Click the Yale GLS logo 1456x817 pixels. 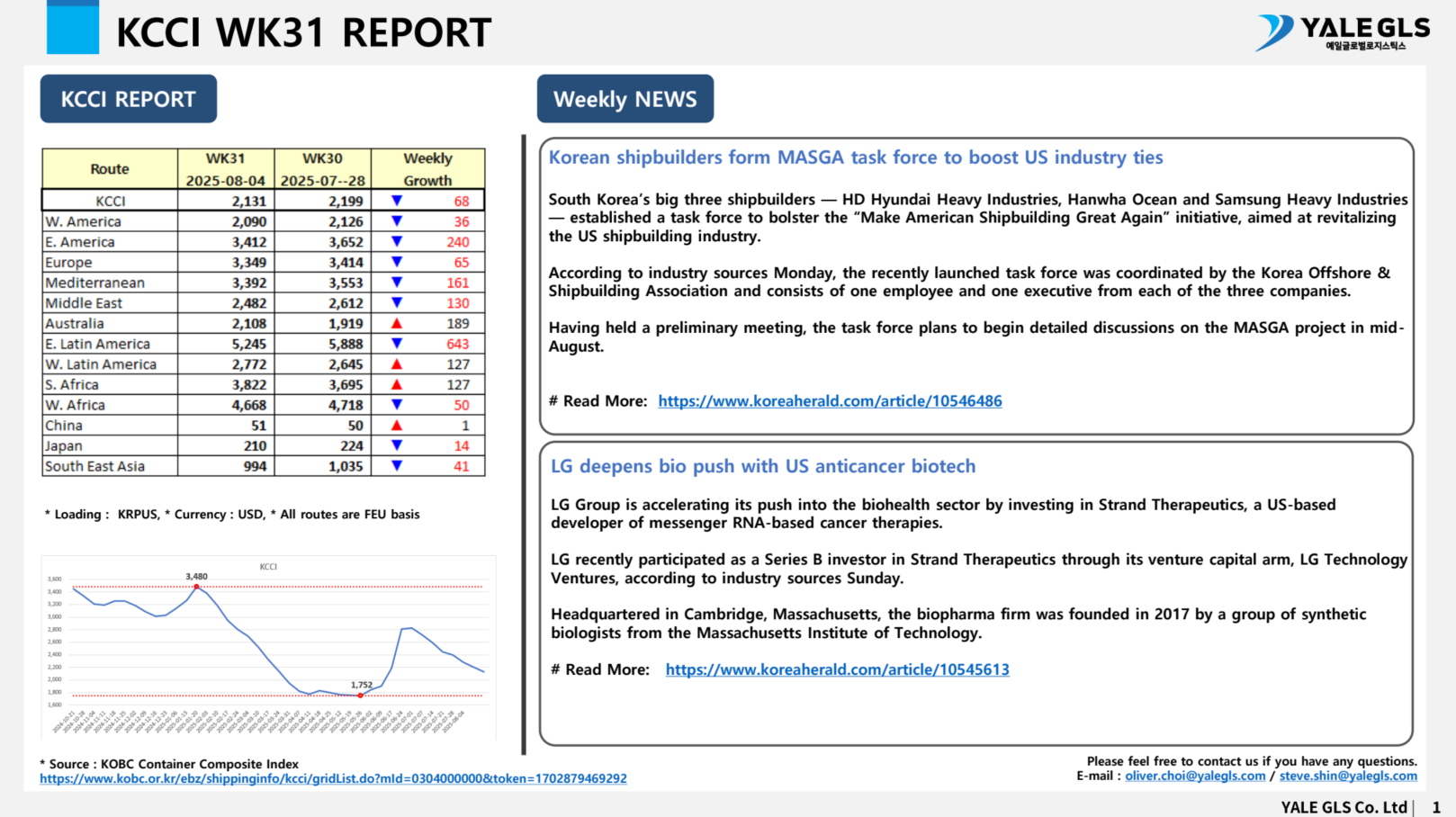[x=1342, y=33]
